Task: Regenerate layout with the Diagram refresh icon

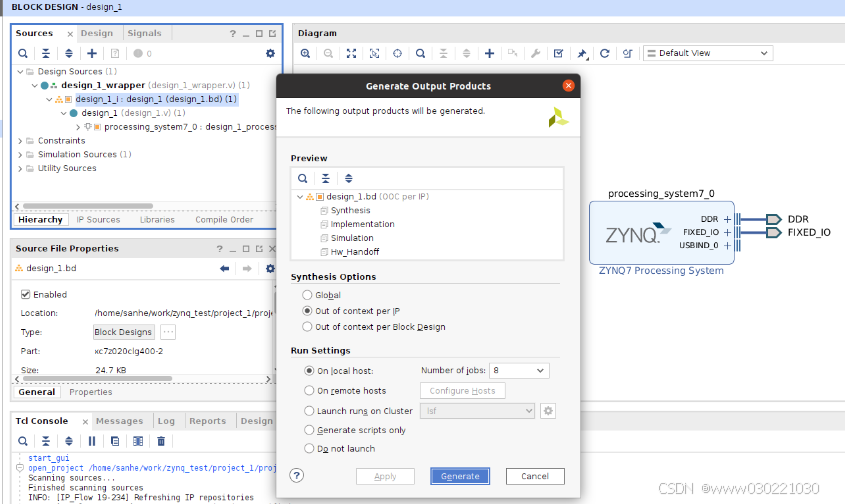Action: [605, 53]
